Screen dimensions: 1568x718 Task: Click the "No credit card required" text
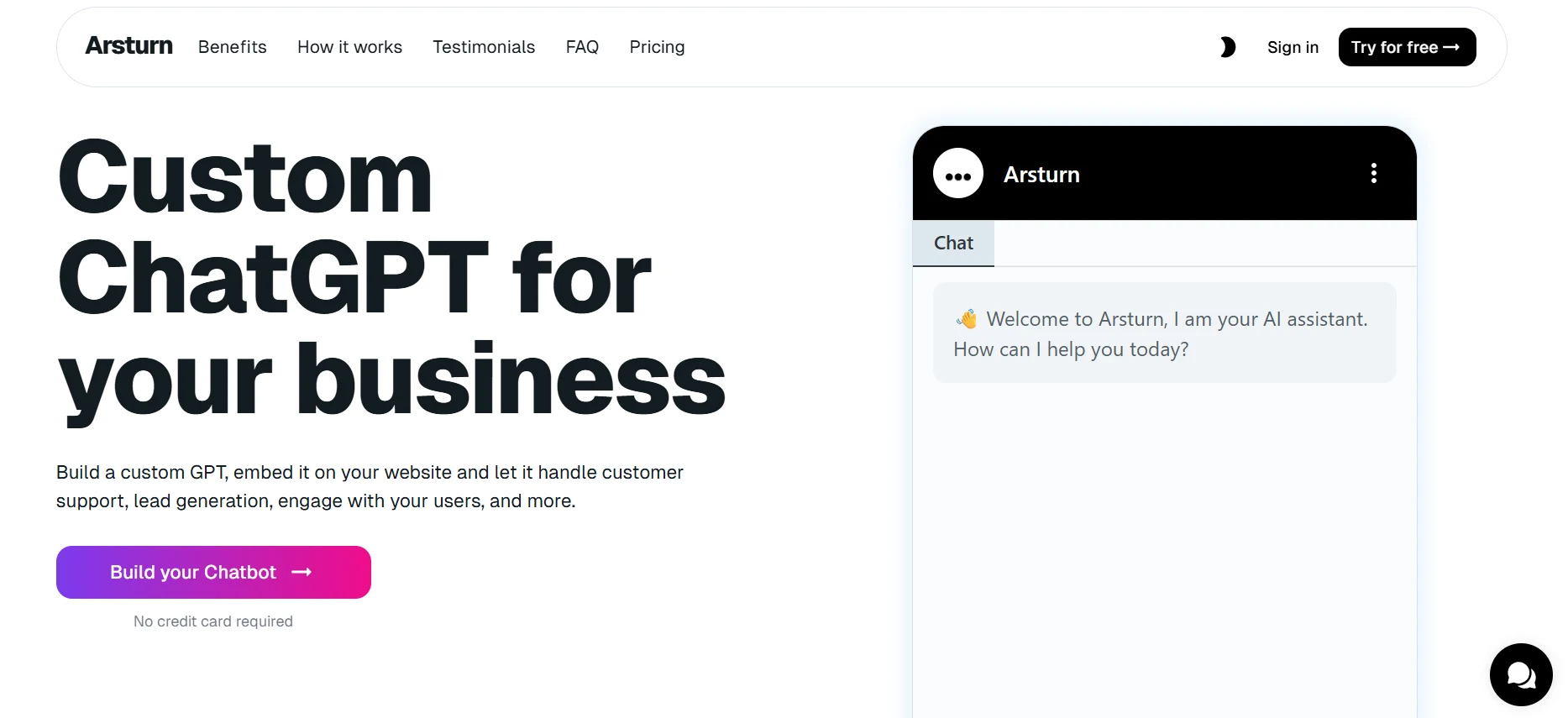213,621
